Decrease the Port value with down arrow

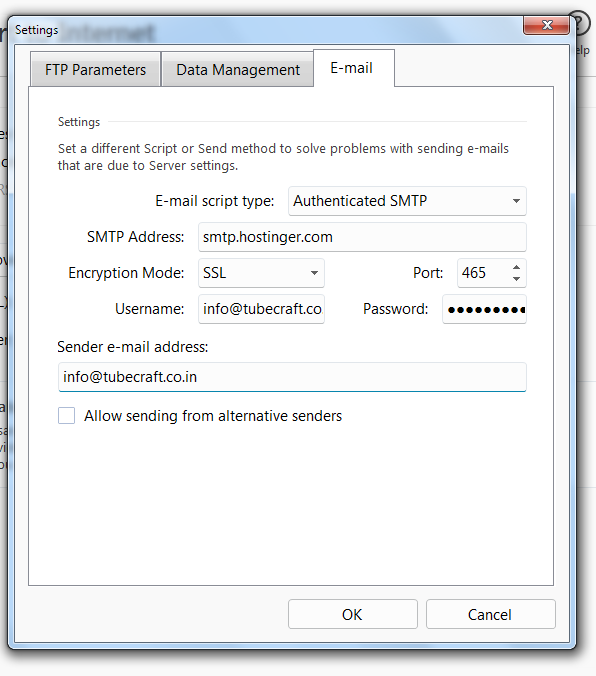tap(516, 279)
